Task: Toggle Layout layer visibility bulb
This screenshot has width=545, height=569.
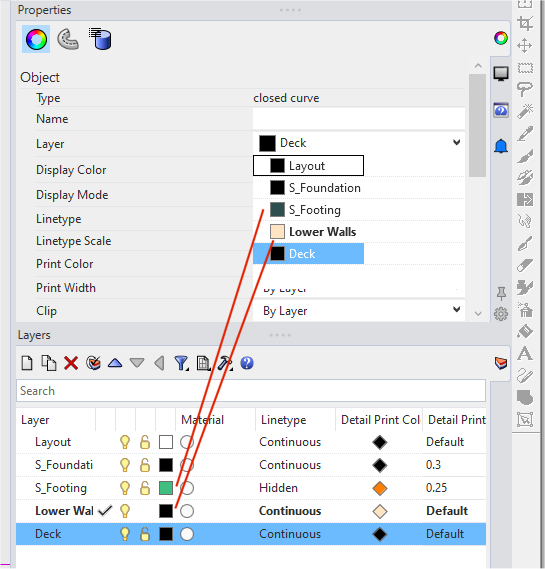Action: tap(125, 442)
